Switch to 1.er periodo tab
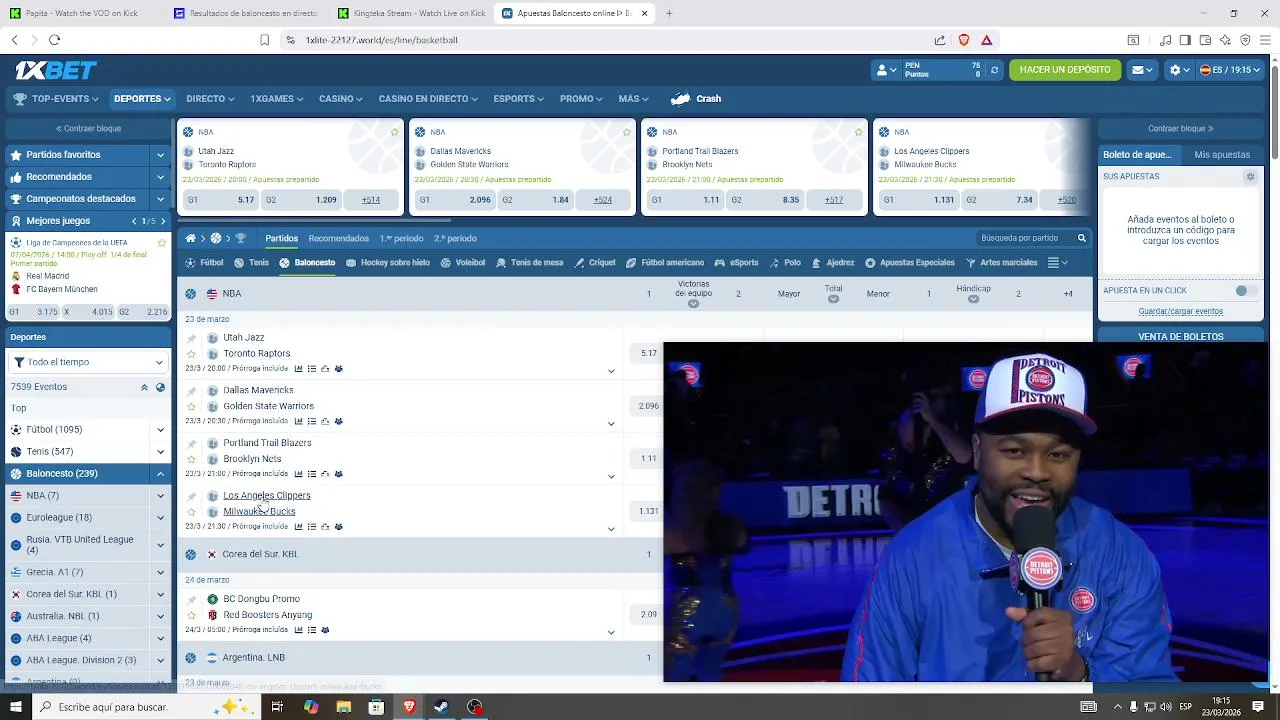This screenshot has width=1280, height=720. pyautogui.click(x=401, y=238)
